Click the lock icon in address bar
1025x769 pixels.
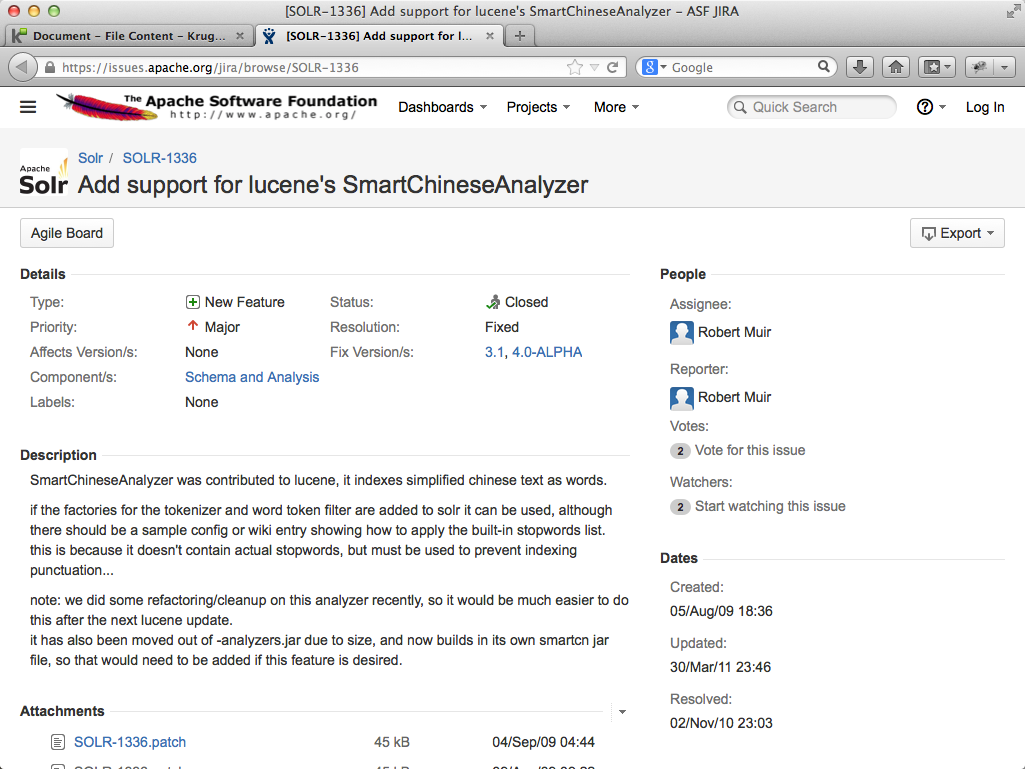point(50,67)
